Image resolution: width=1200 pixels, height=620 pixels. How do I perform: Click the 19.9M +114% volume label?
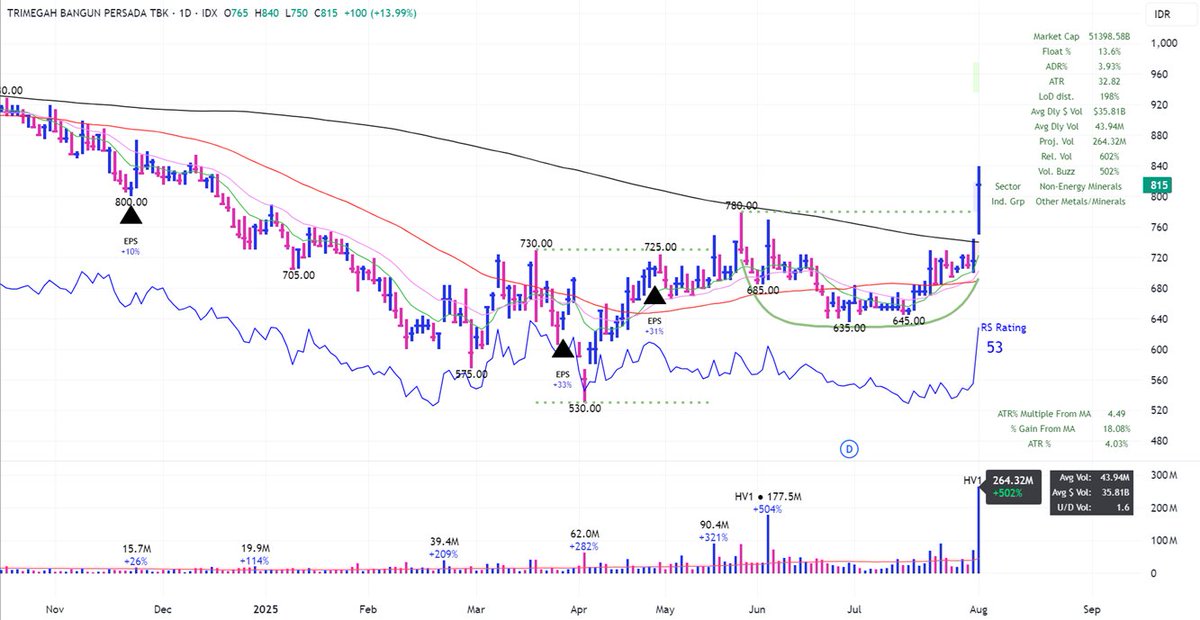coord(255,555)
